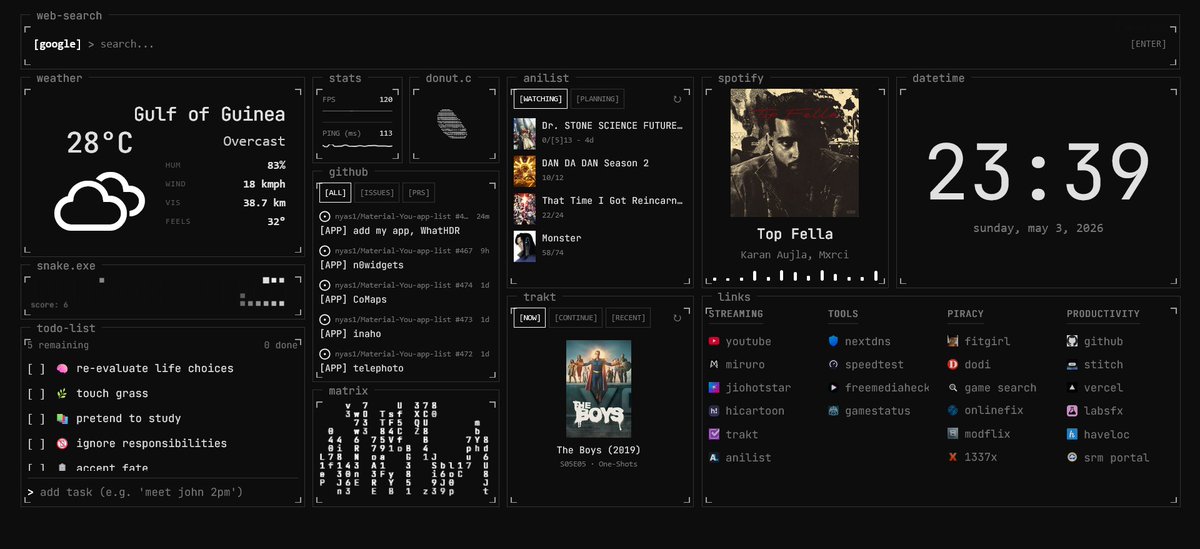Focus the add task input field
This screenshot has width=1200, height=549.
[x=168, y=492]
